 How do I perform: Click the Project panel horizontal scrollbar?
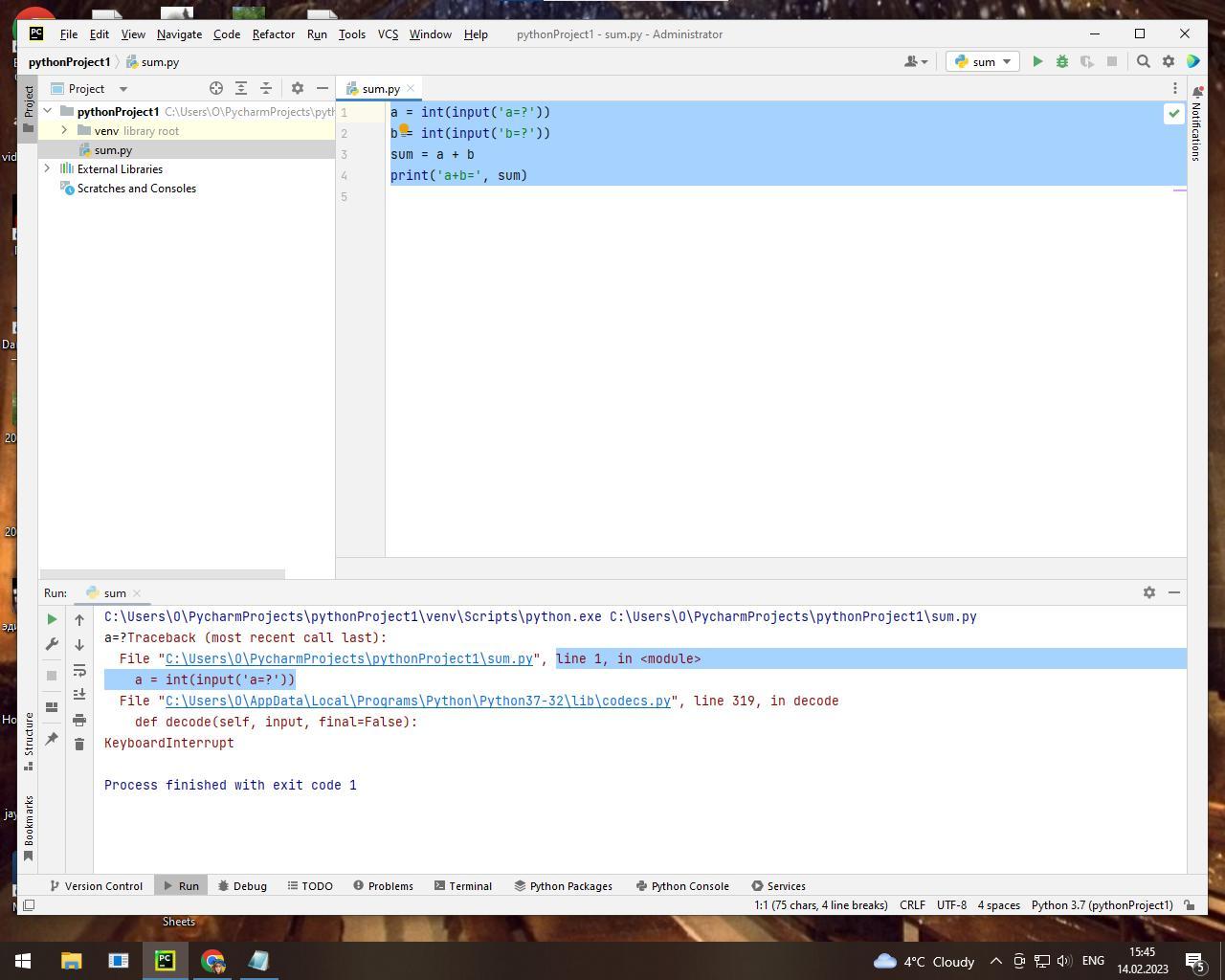[163, 574]
